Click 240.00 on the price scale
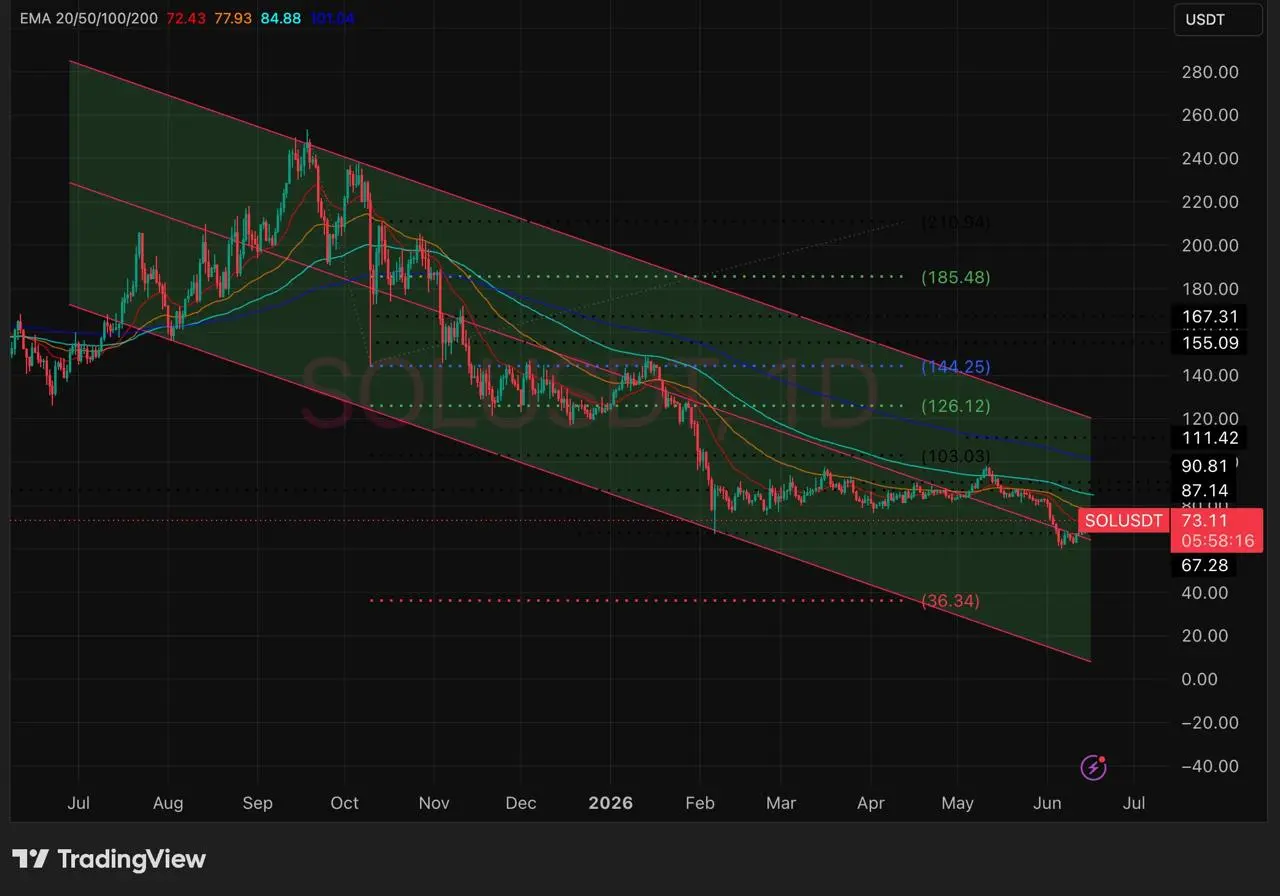Screen dimensions: 1280x896 point(1209,159)
